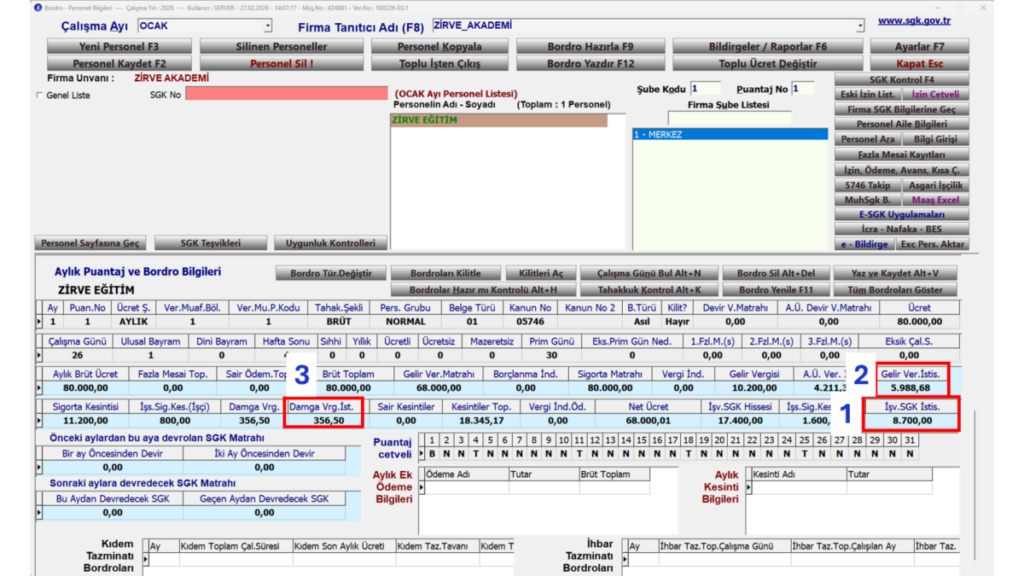This screenshot has height=576, width=1024.
Task: Tick the Genel Liste checkbox
Action: point(40,95)
